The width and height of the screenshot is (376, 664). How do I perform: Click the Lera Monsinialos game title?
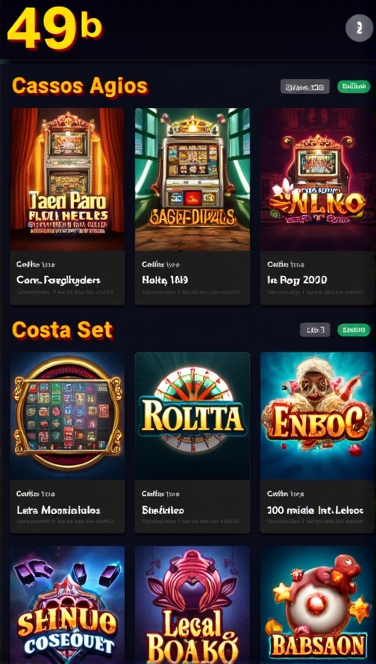(58, 510)
